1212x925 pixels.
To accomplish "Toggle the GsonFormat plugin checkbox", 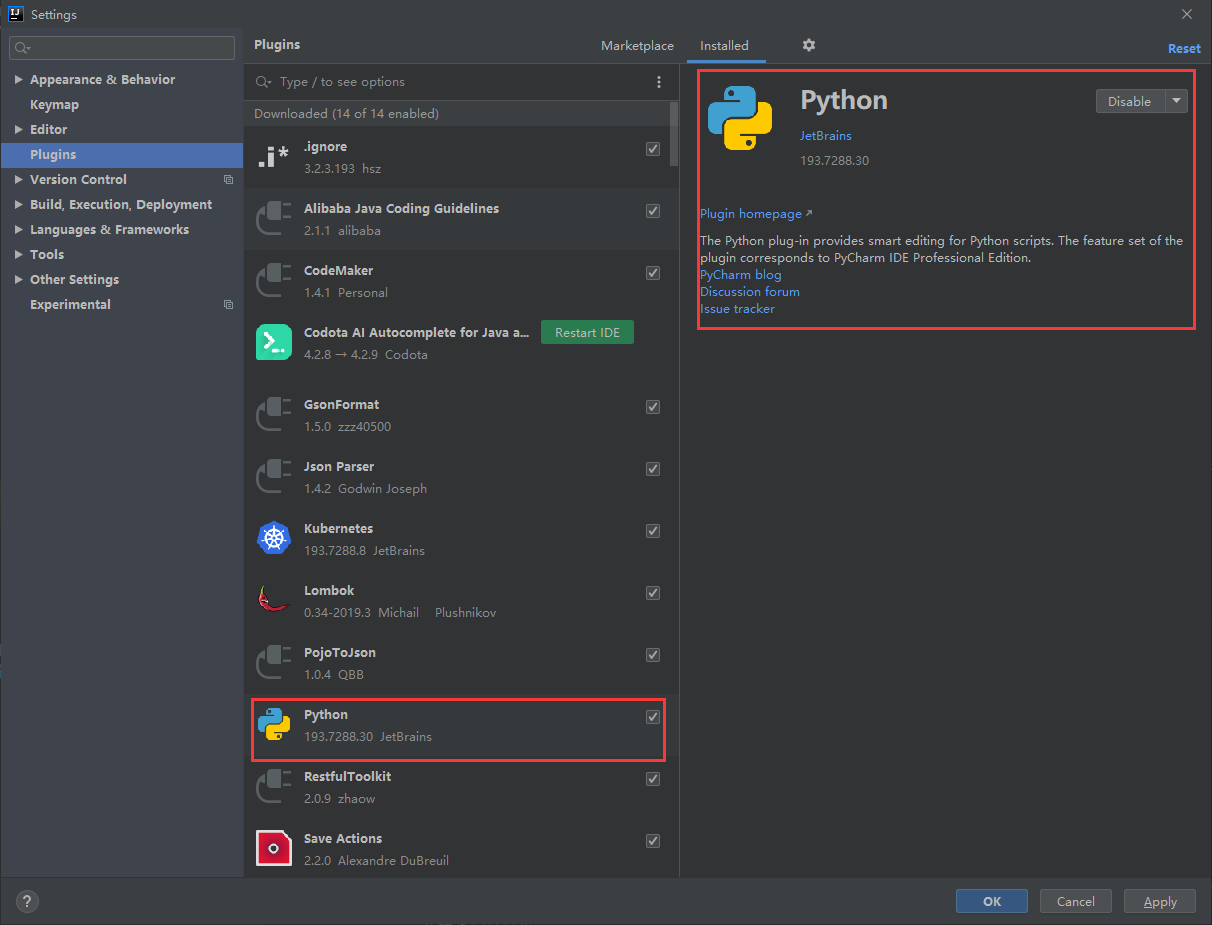I will (653, 407).
